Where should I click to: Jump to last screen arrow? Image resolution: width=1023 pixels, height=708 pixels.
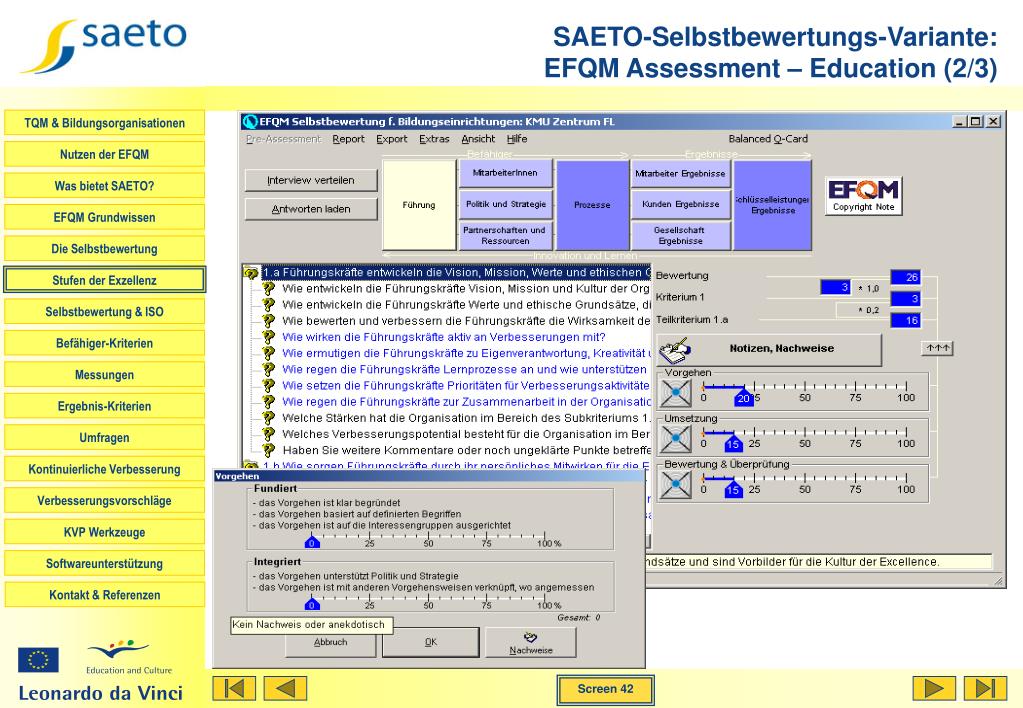tap(985, 688)
